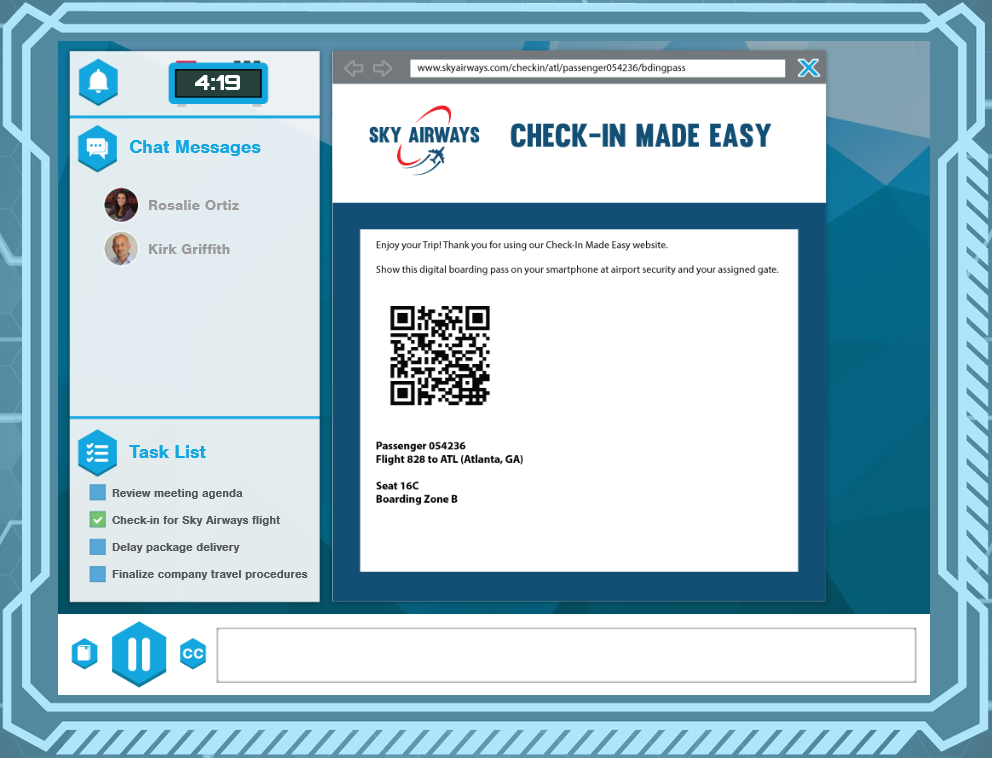992x758 pixels.
Task: Click the browser forward arrow
Action: coord(381,67)
